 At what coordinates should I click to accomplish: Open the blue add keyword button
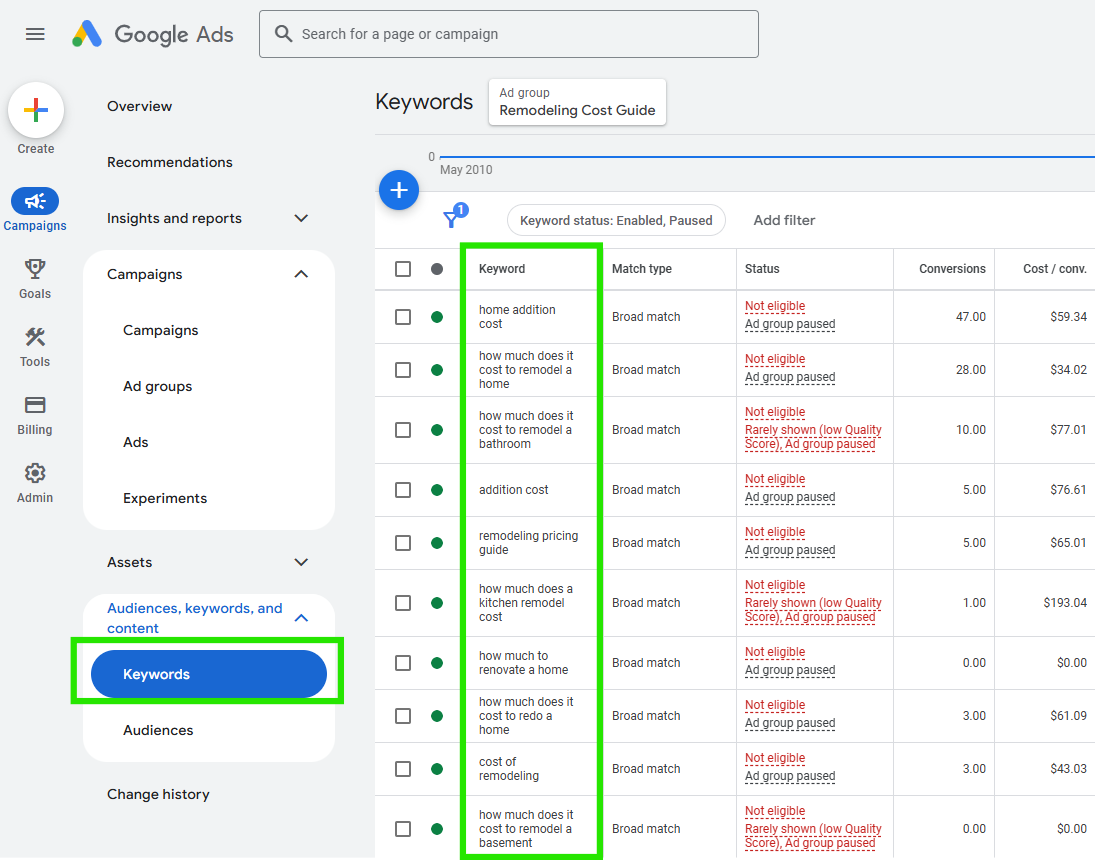coord(399,190)
